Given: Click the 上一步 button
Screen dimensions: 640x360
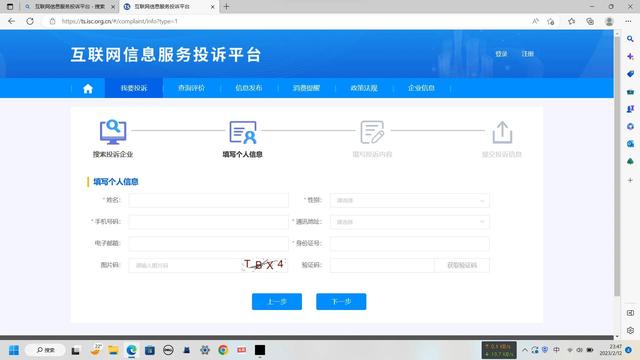Looking at the screenshot, I should click(277, 302).
